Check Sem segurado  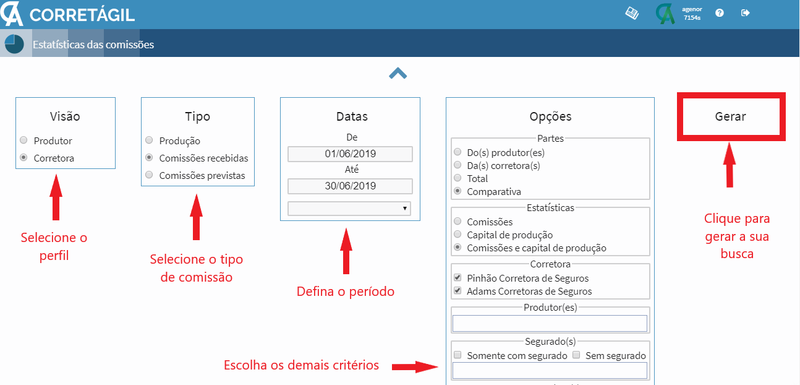tap(577, 355)
